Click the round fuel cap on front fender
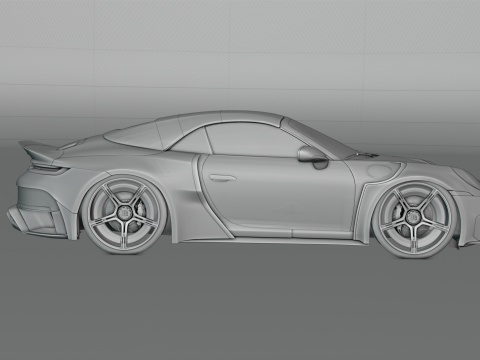 click(x=380, y=170)
